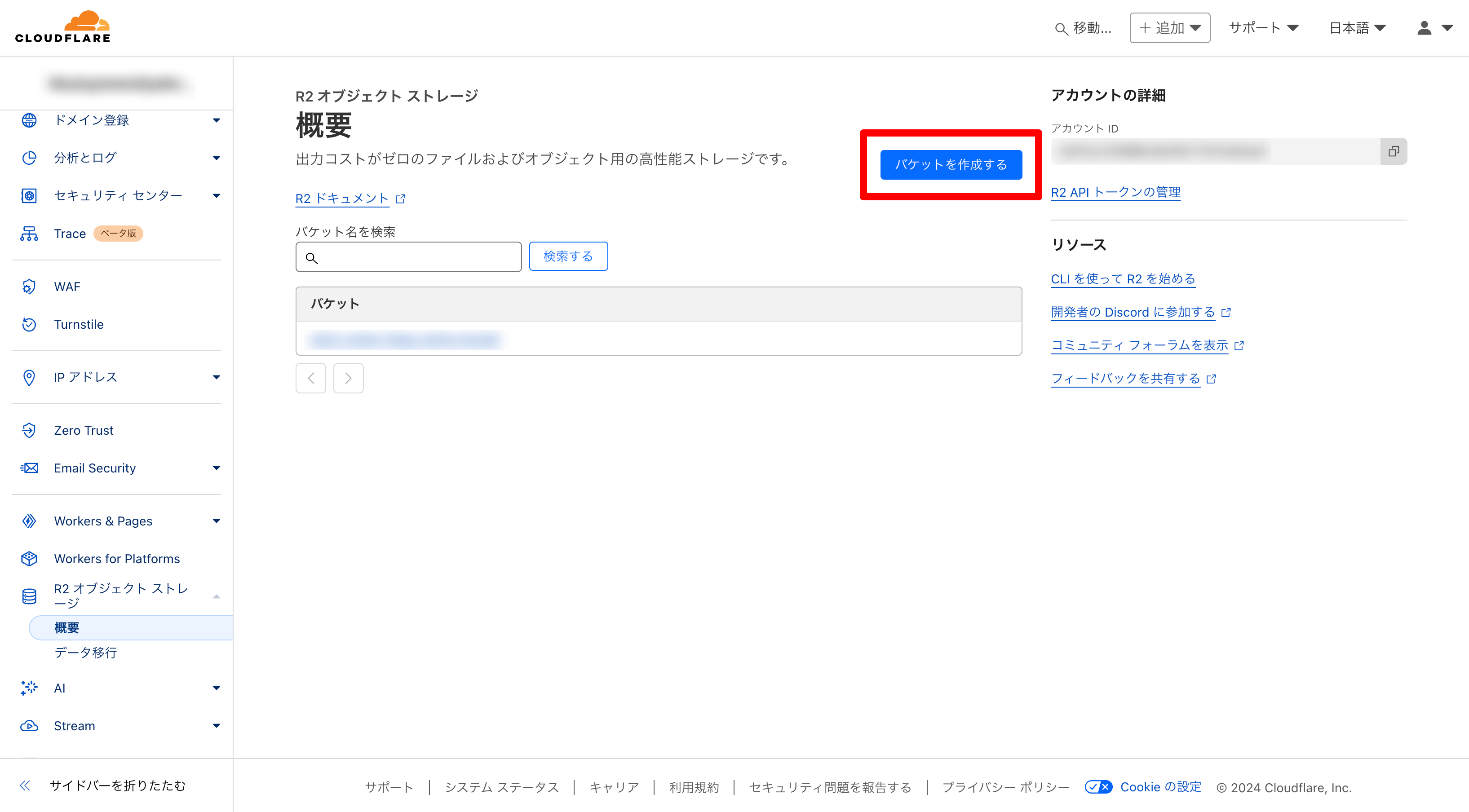The width and height of the screenshot is (1469, 812).
Task: Open フィードバックを共有する link
Action: click(x=1126, y=379)
